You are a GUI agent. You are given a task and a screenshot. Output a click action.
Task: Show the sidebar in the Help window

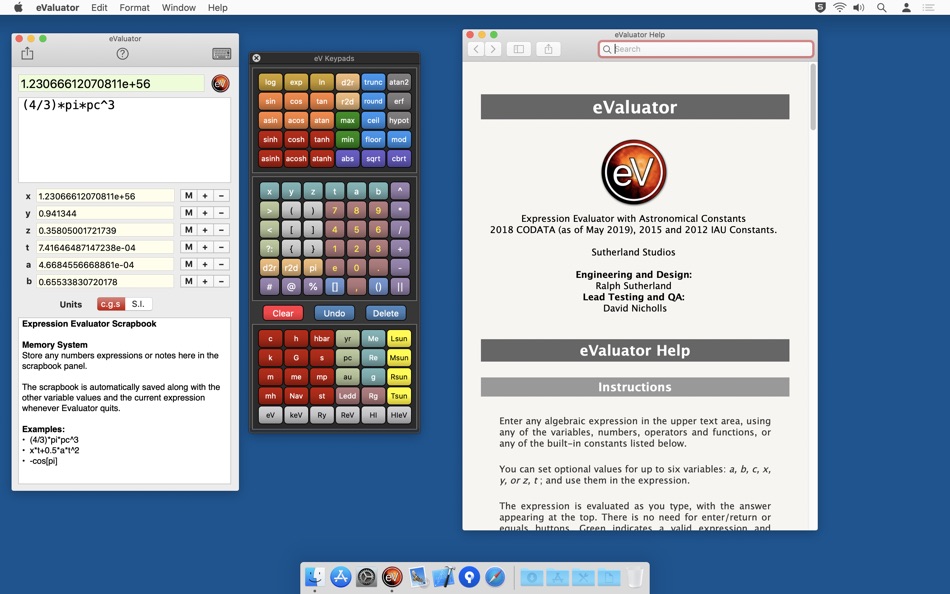[519, 49]
